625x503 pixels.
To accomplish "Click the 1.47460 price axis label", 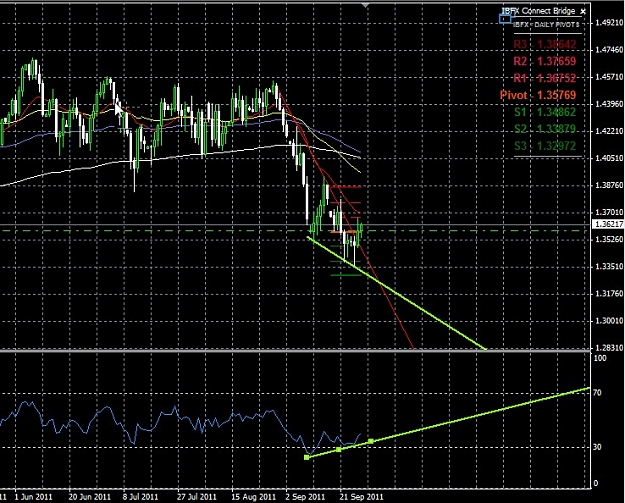I will 609,50.
